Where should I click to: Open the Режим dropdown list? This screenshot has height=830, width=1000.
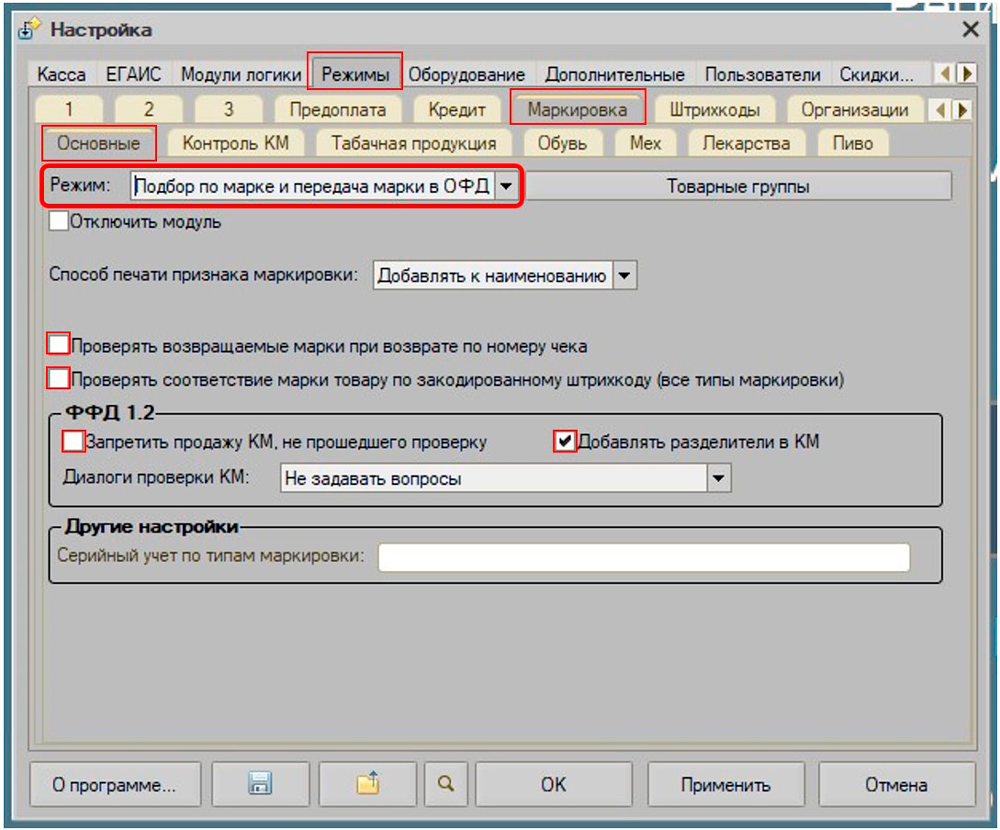507,186
